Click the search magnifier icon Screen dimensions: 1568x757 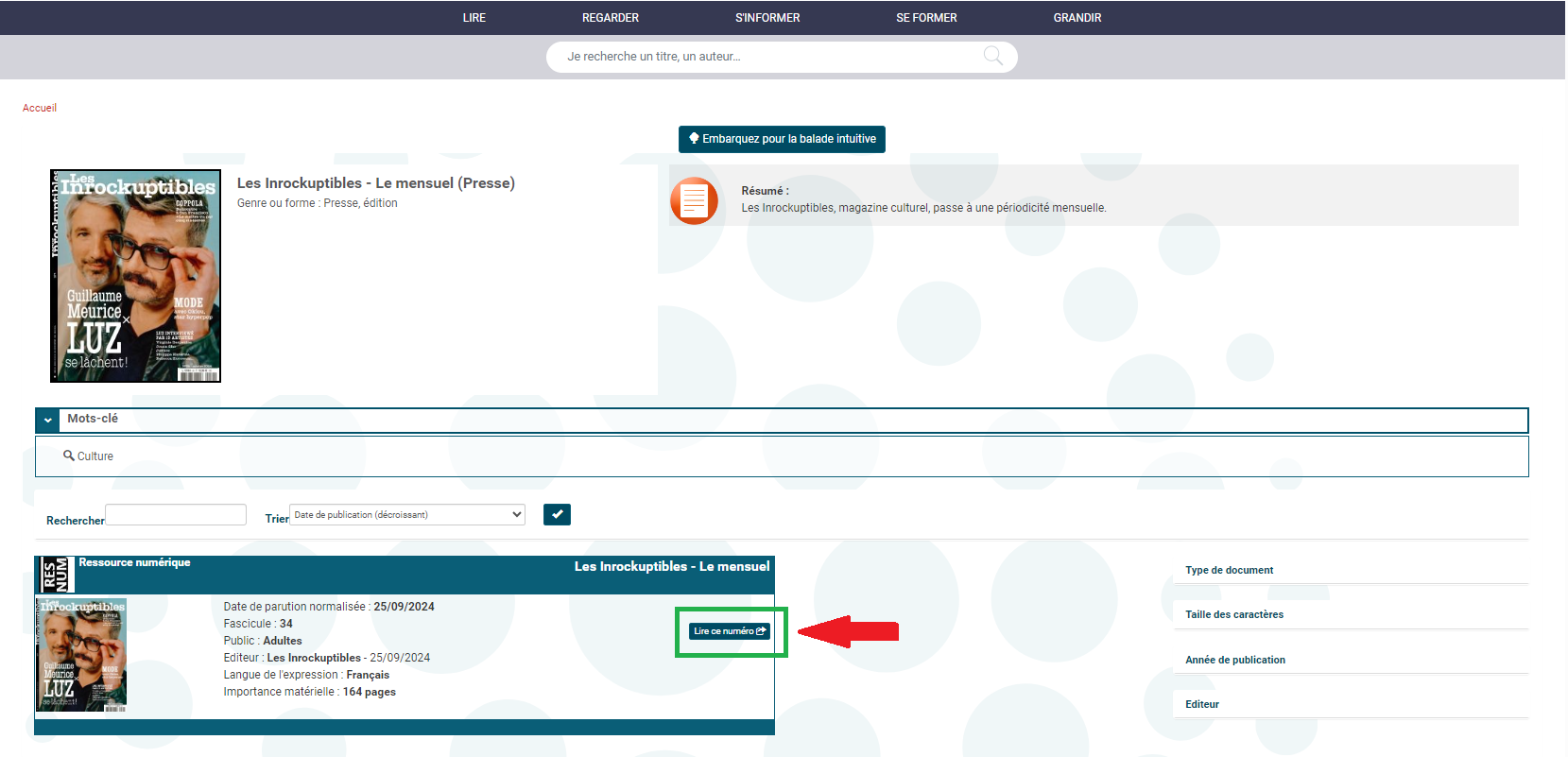(x=992, y=56)
